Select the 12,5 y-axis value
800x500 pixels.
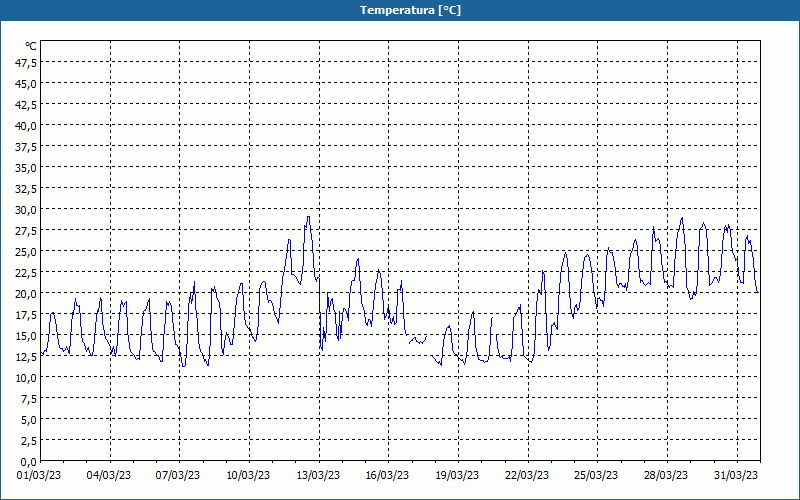tap(27, 357)
